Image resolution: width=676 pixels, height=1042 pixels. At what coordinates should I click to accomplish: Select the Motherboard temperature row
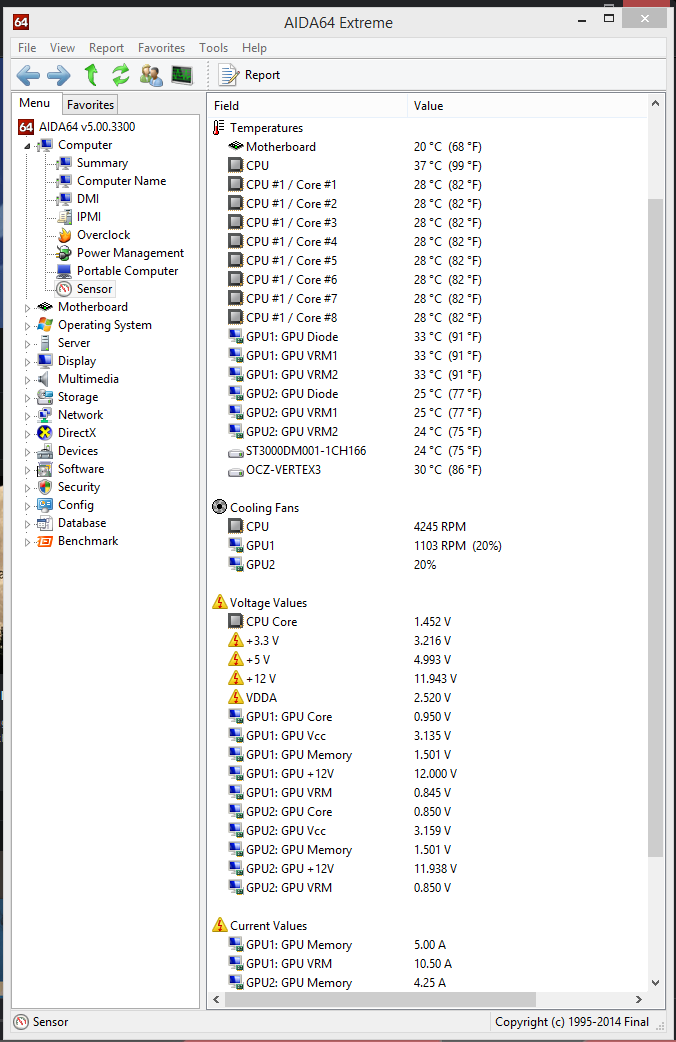coord(429,147)
